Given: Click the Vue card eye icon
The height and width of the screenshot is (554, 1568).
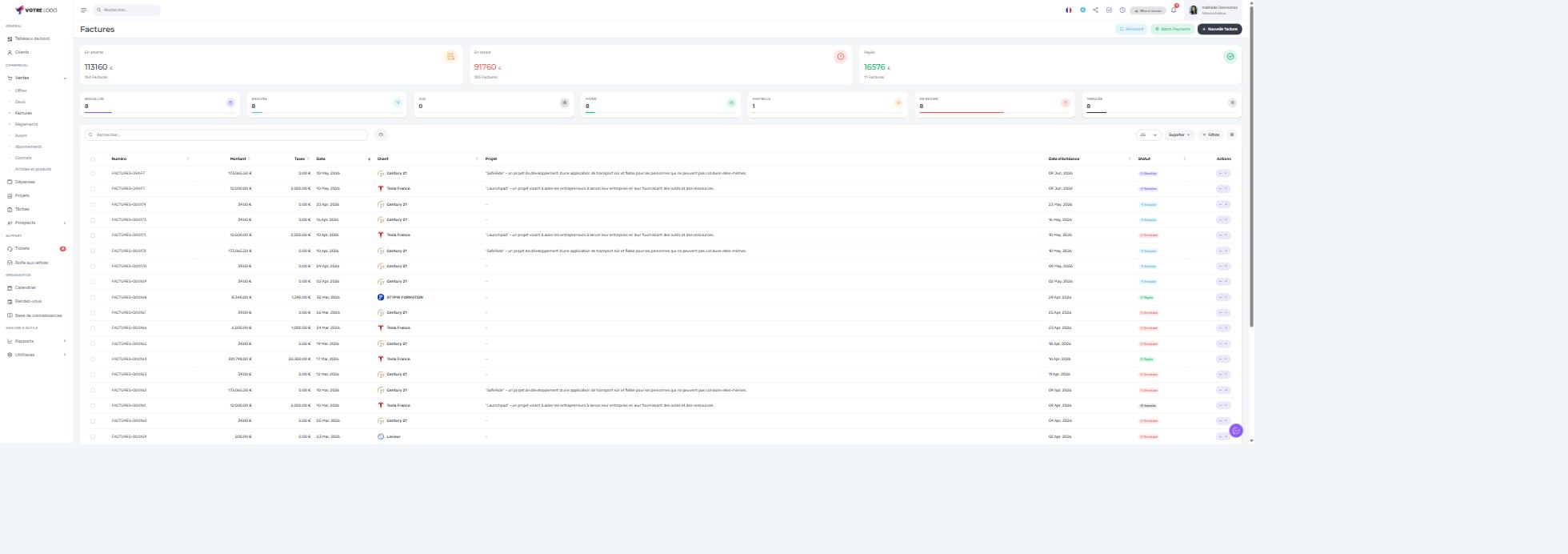Looking at the screenshot, I should coord(565,102).
